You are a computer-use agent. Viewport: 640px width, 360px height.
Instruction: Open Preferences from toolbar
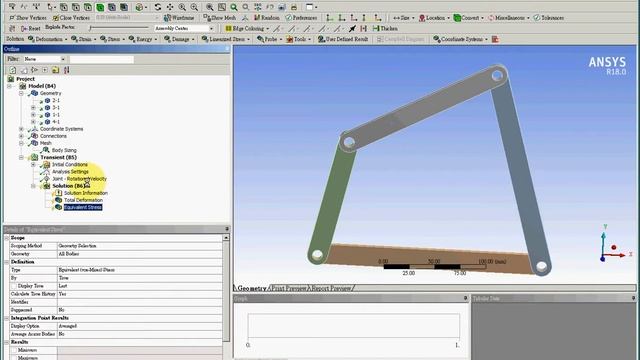pyautogui.click(x=301, y=18)
